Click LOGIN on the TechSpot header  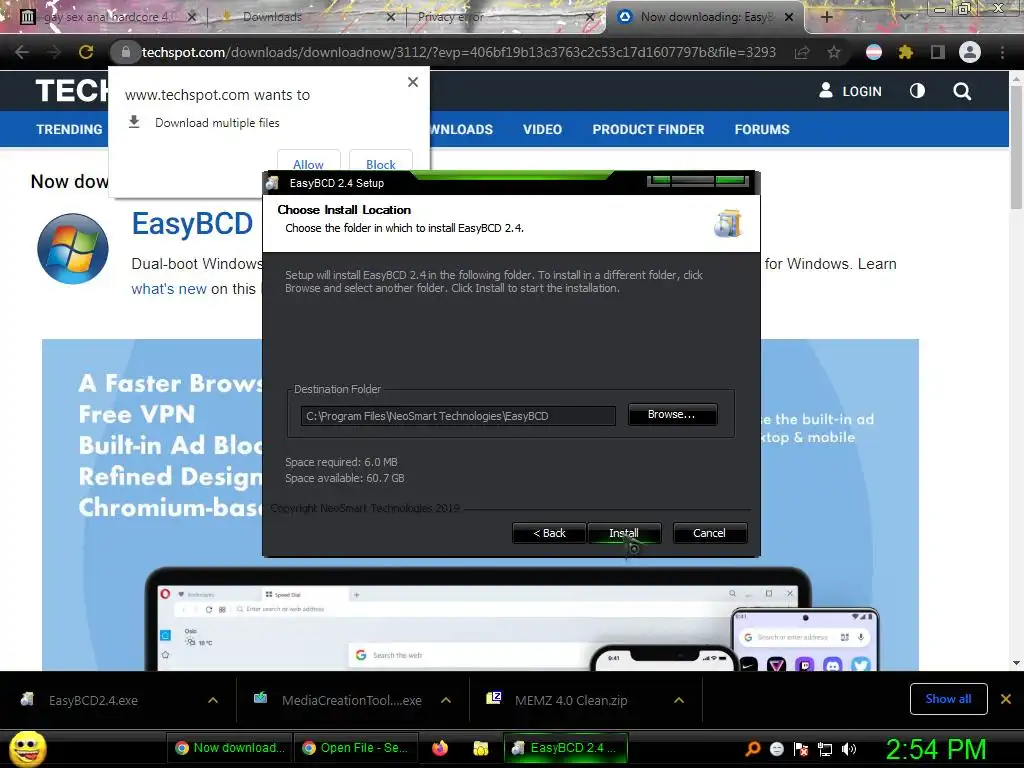pos(850,91)
